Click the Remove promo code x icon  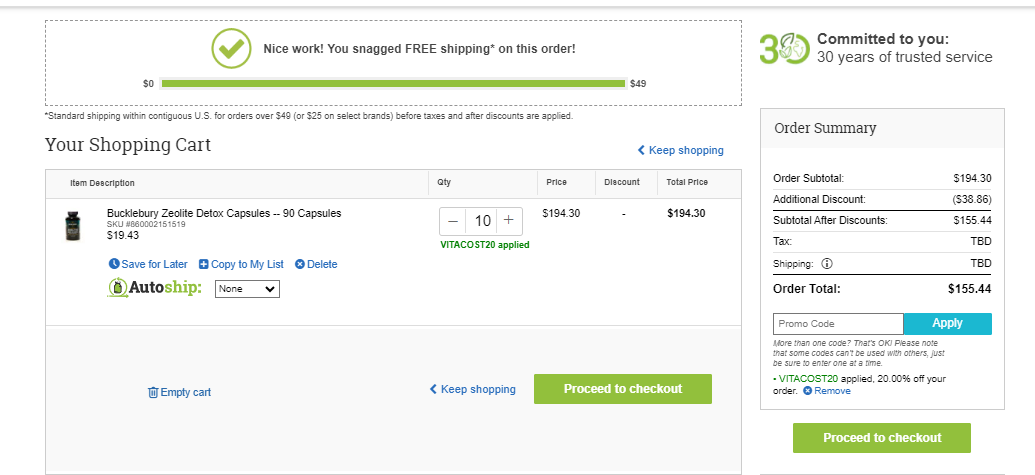pos(807,391)
